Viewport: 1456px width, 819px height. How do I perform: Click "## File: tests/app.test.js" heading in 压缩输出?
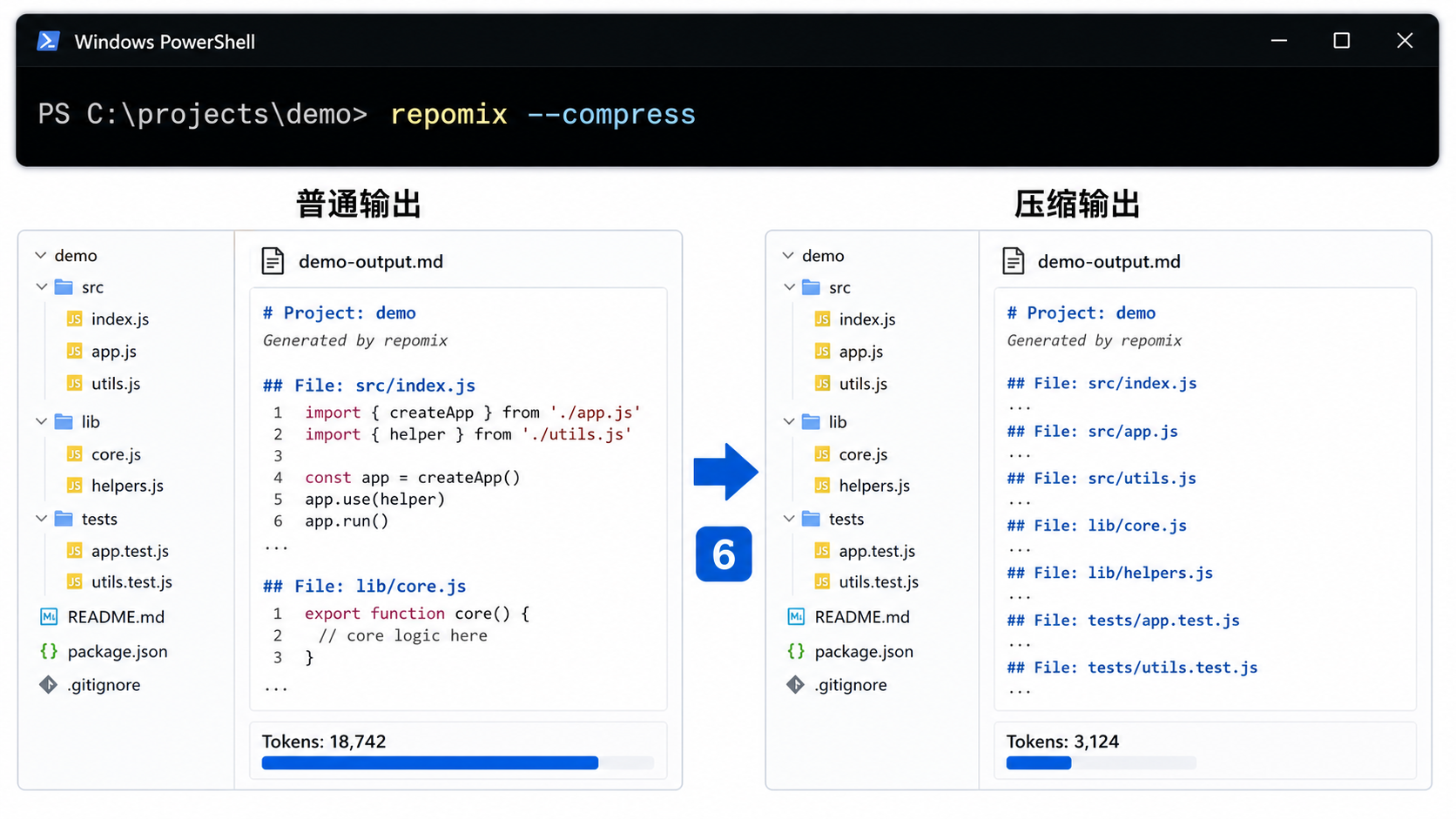point(1123,621)
